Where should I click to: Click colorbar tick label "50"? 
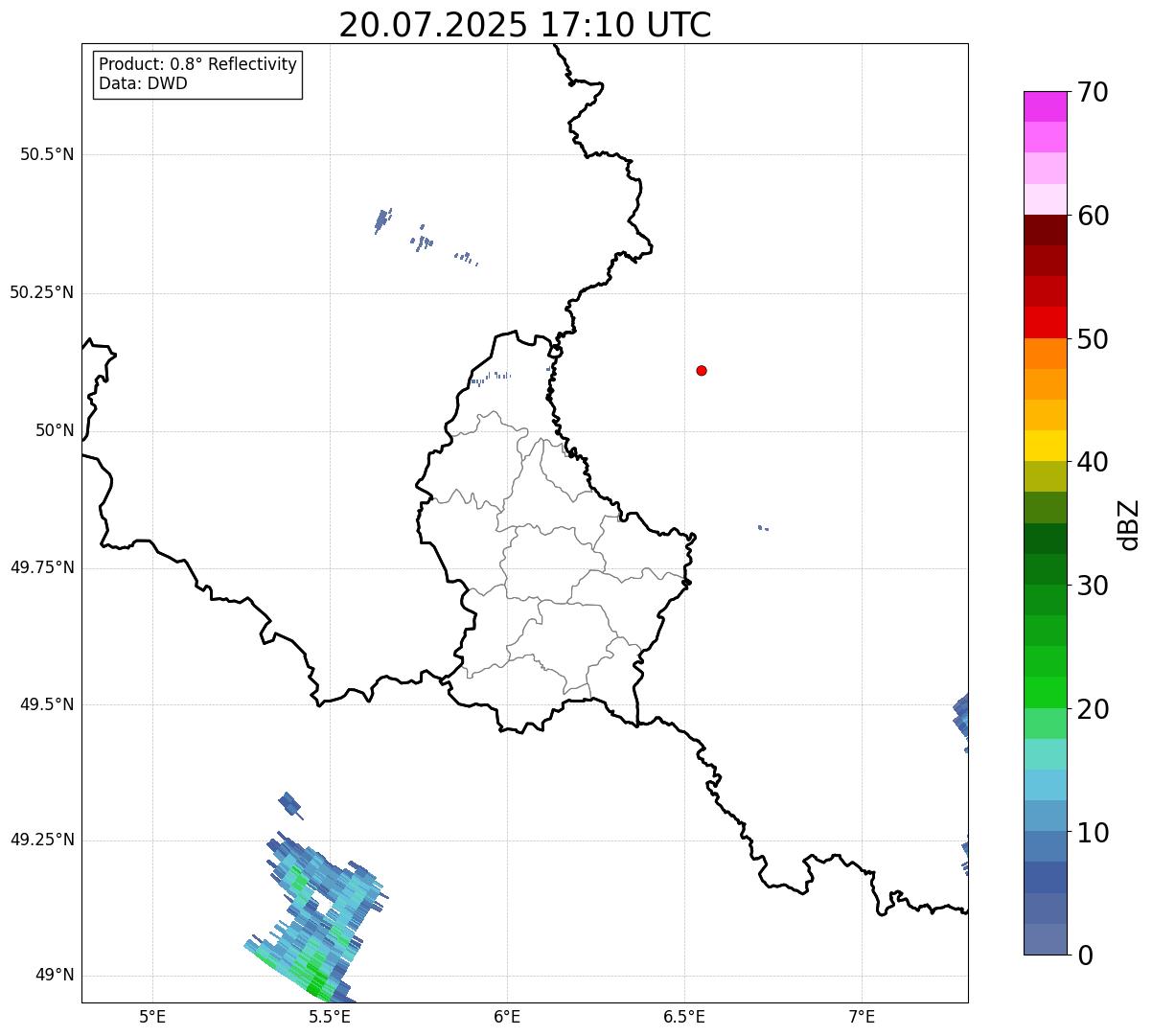pyautogui.click(x=1093, y=339)
